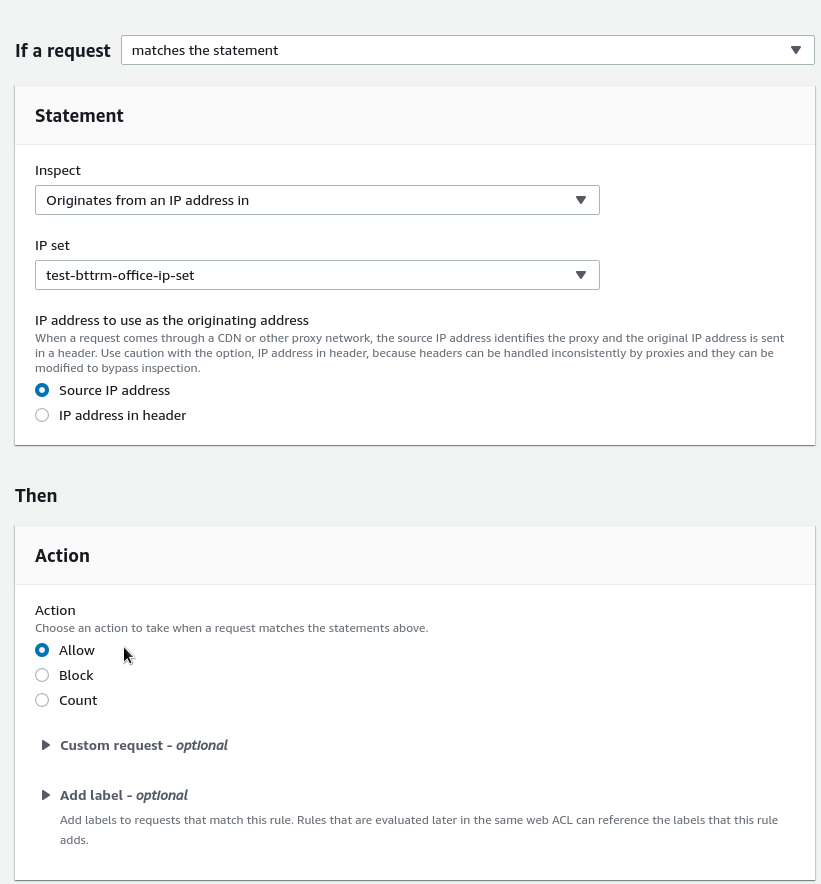This screenshot has width=821, height=884.
Task: Click the chevron arrow on the IP set dropdown
Action: pos(581,275)
